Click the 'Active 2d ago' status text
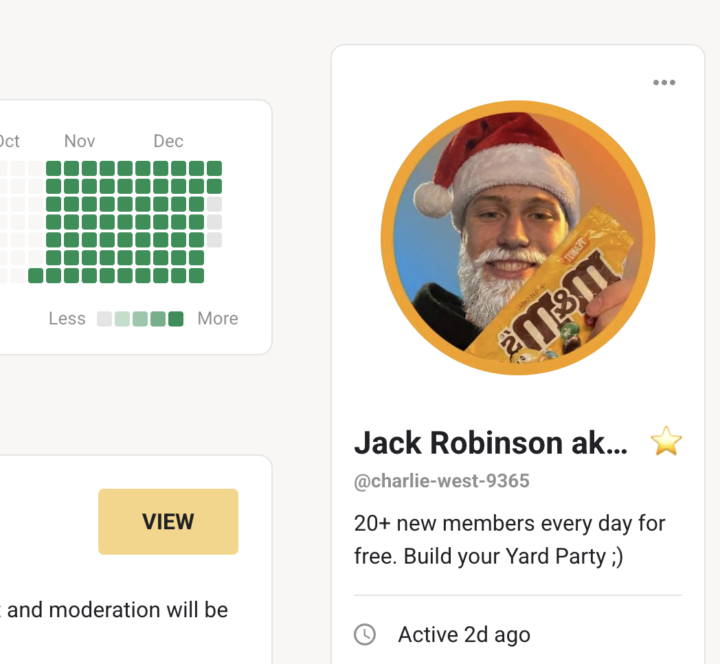This screenshot has width=720, height=664. [x=464, y=634]
